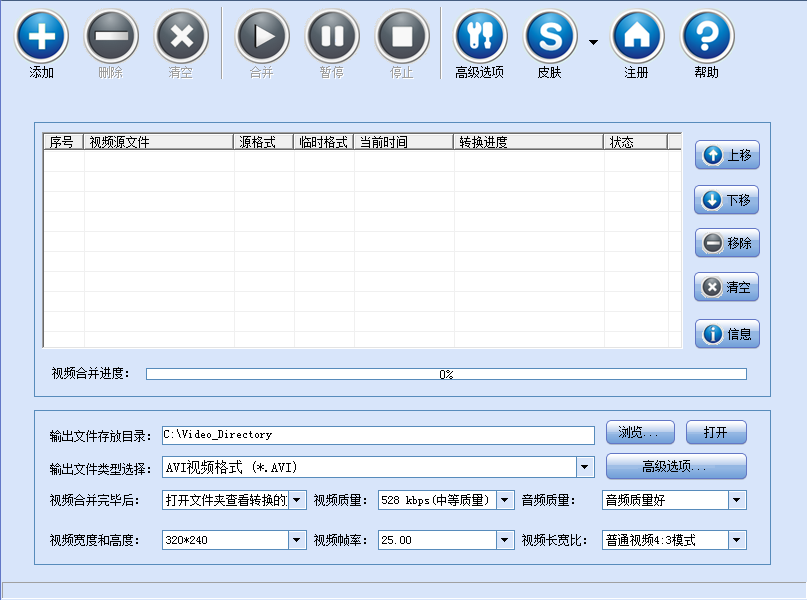807x600 pixels.
Task: Click the 状态 column header
Action: (x=636, y=142)
